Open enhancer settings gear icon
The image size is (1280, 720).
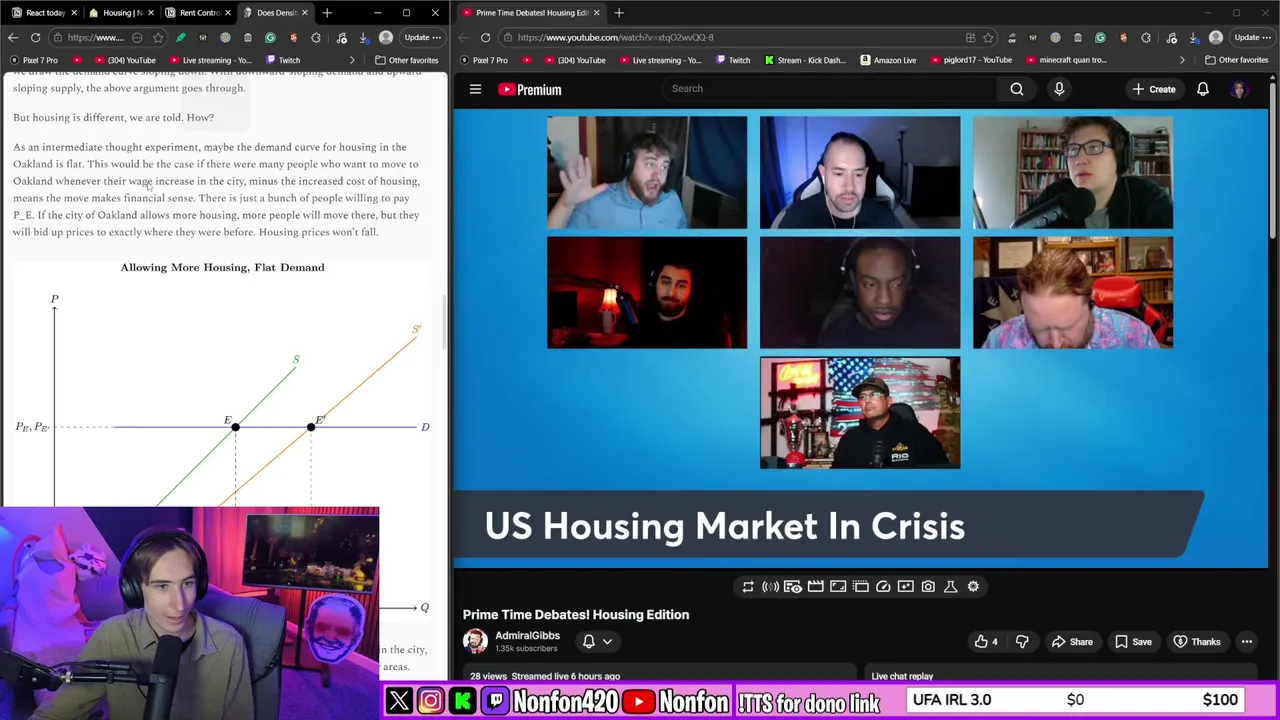pos(973,587)
